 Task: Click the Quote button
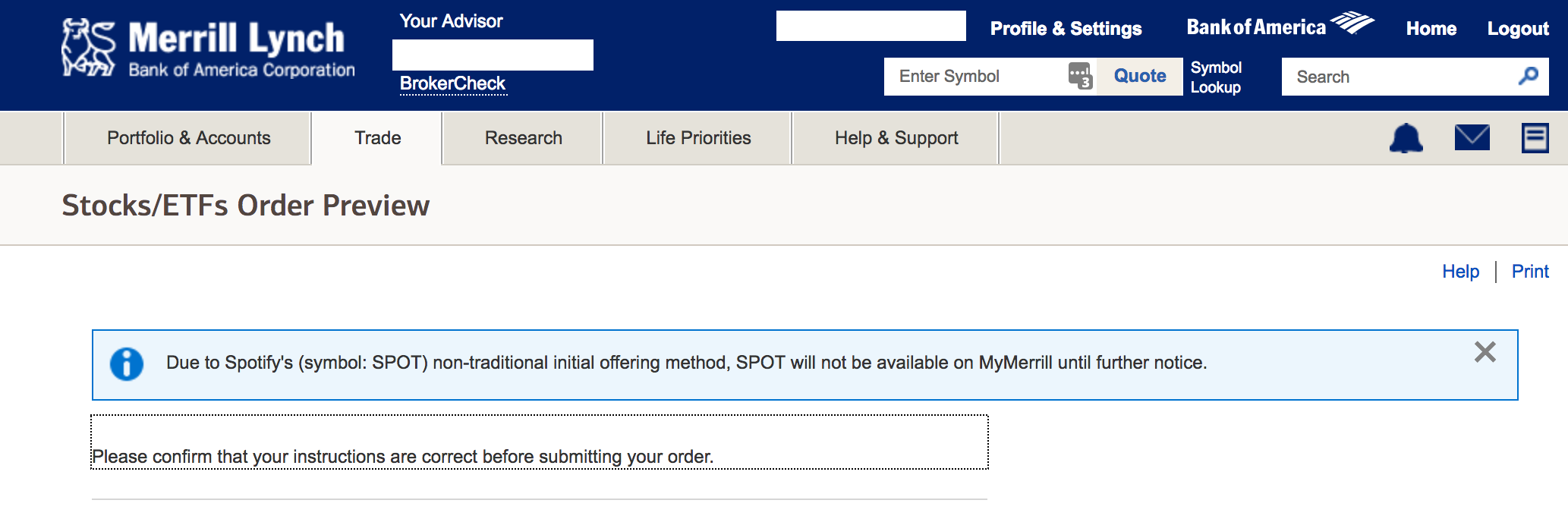pos(1139,76)
